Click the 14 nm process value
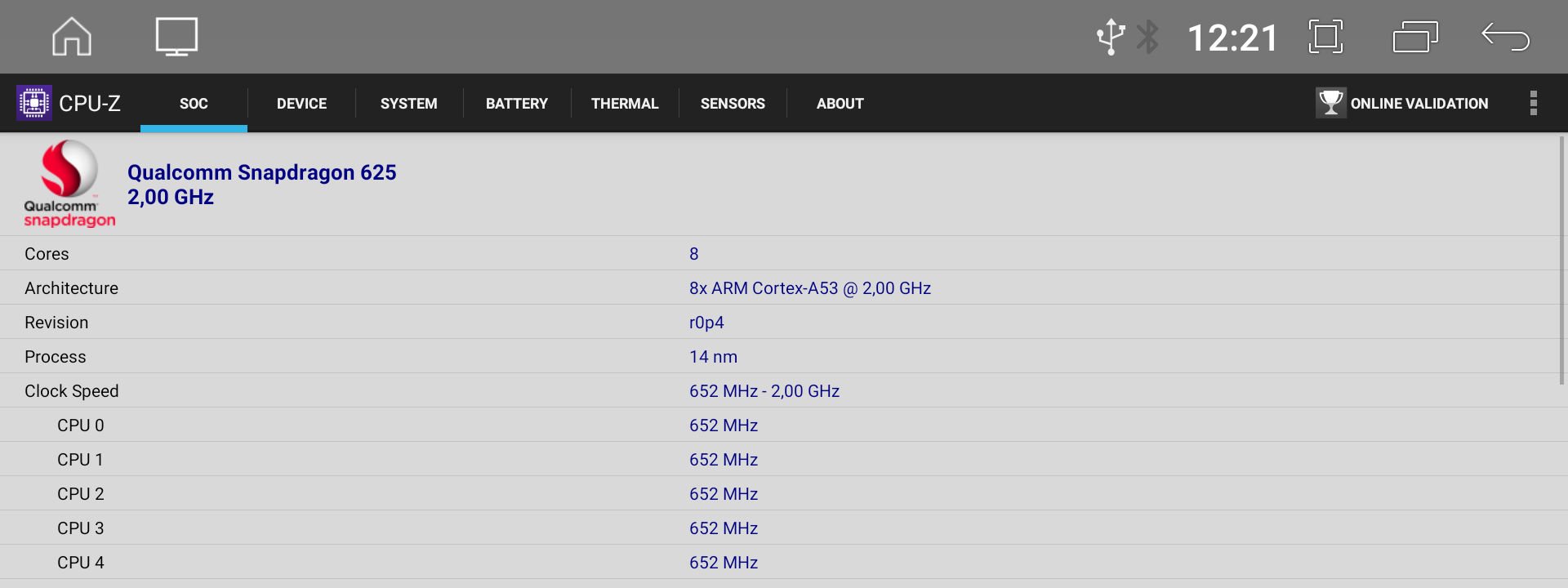Screen dimensions: 1568x588 [x=713, y=357]
